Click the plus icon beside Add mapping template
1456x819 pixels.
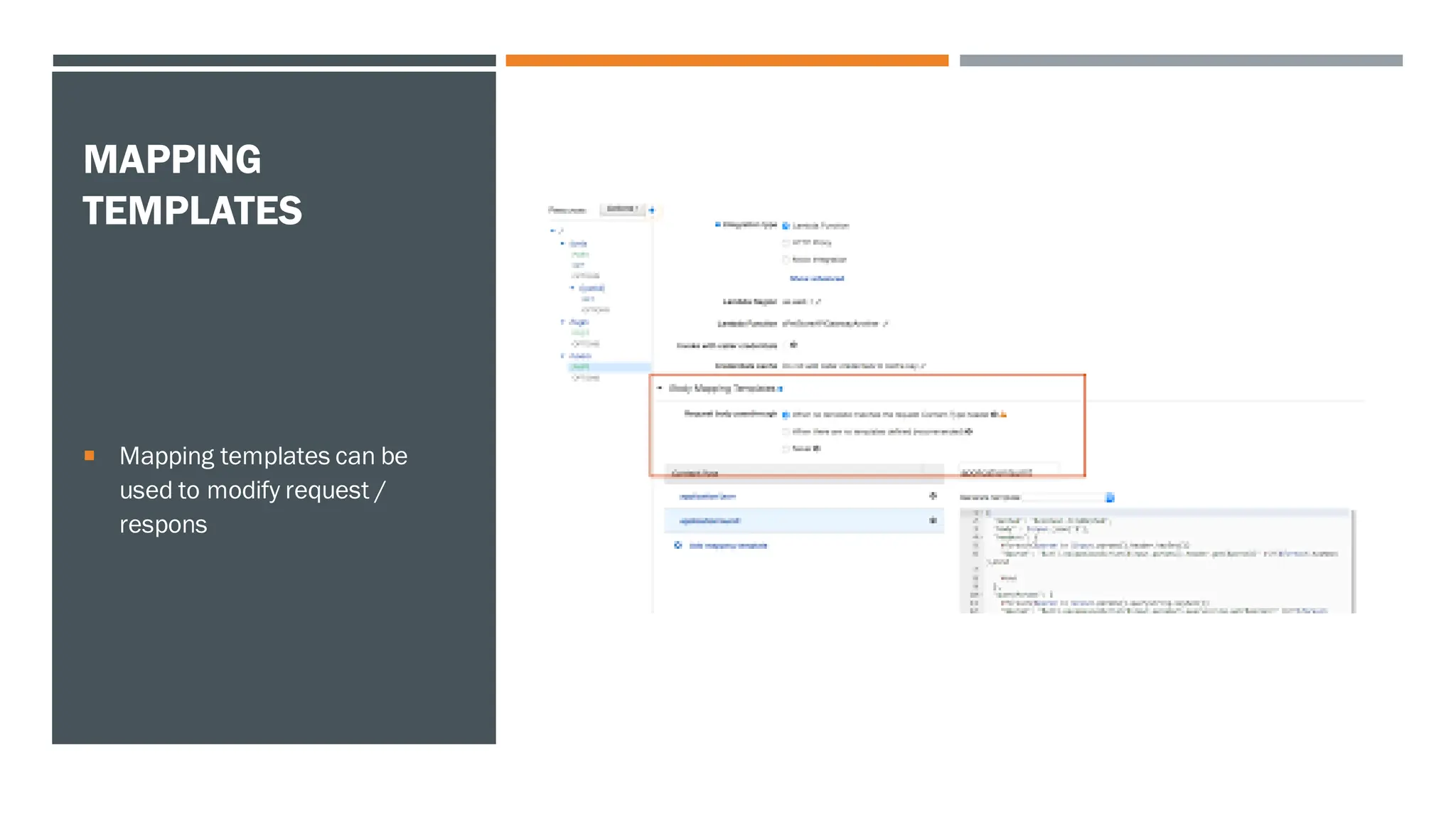pos(678,545)
